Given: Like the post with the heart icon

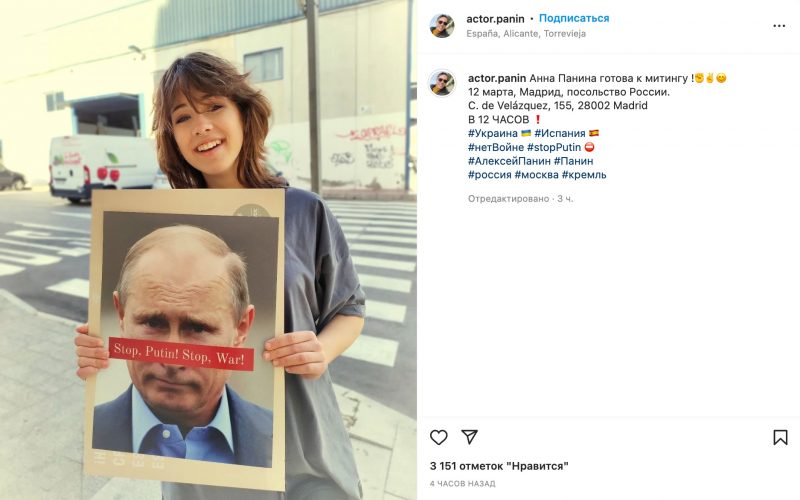Looking at the screenshot, I should tap(438, 437).
